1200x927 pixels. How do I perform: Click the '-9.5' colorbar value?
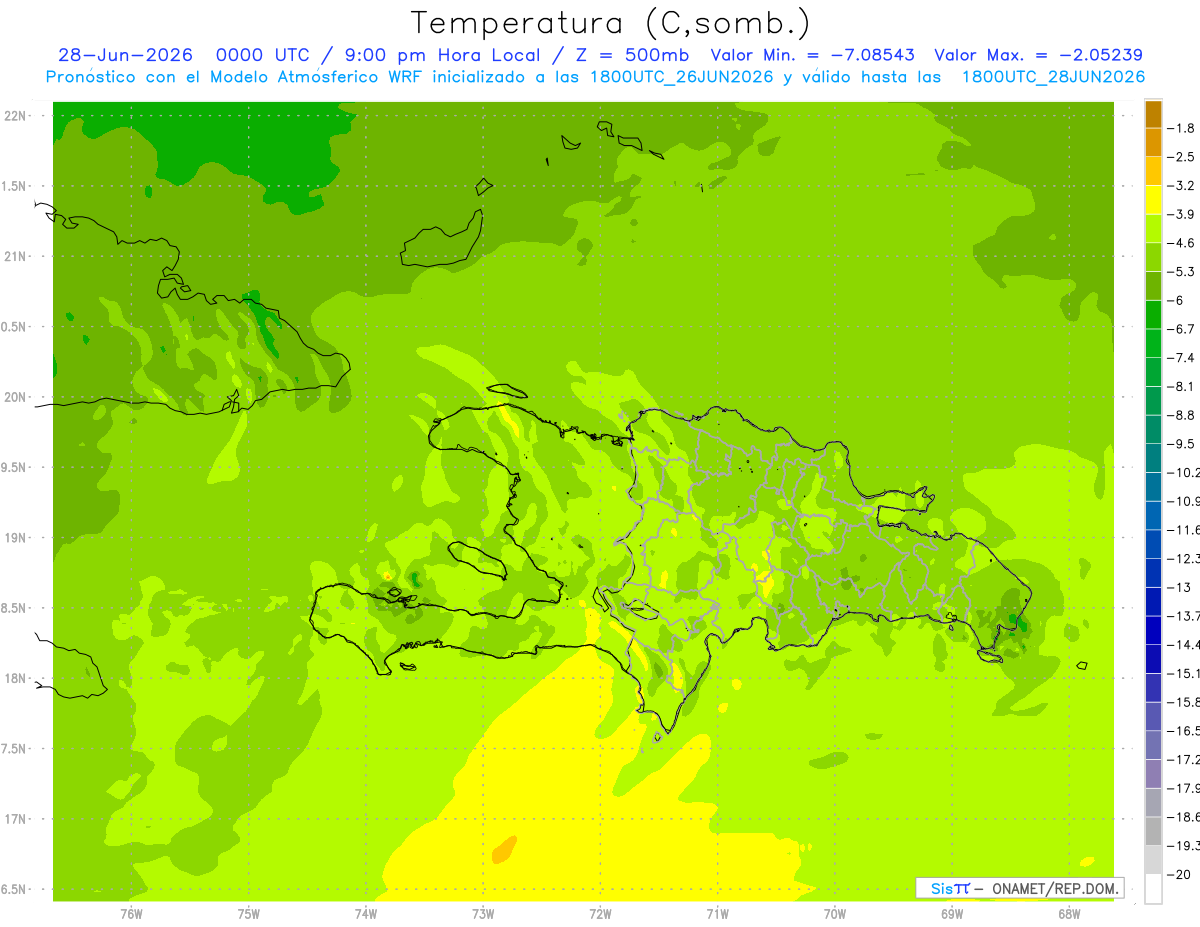point(1182,443)
